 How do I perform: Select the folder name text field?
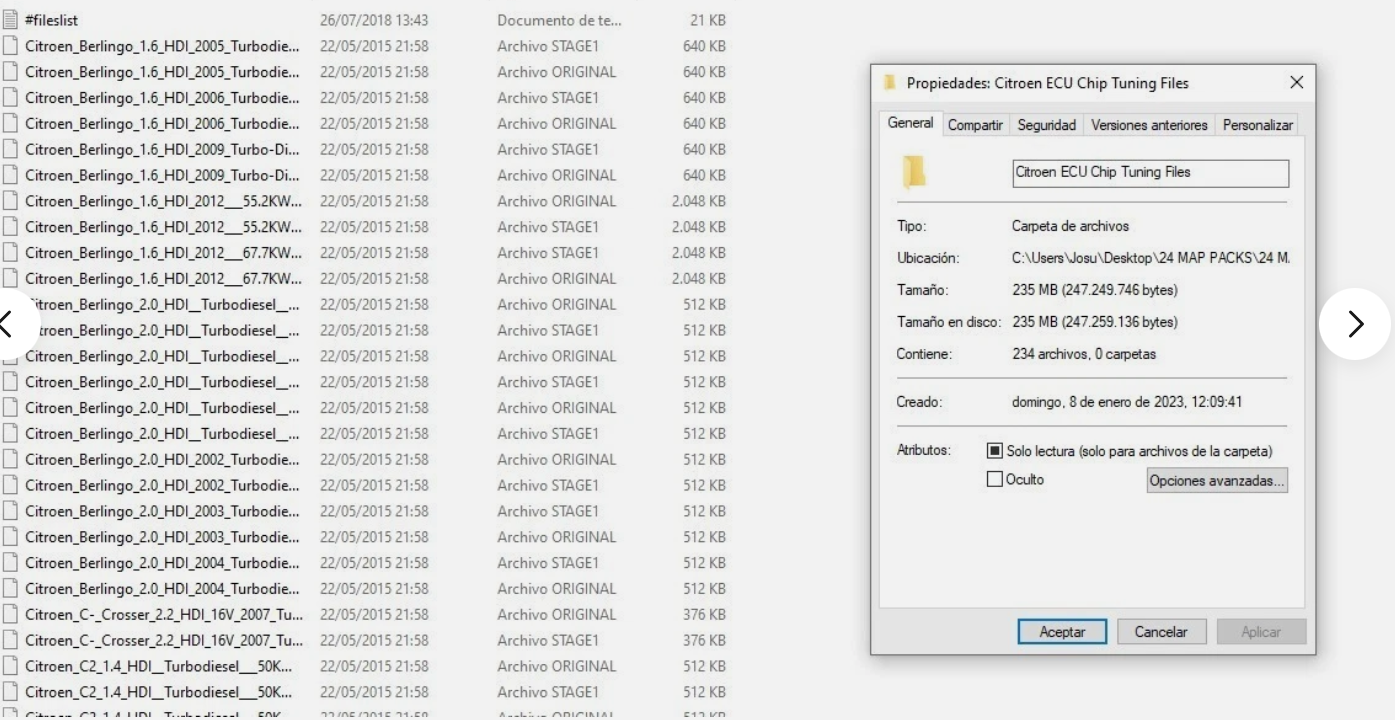pyautogui.click(x=1149, y=171)
